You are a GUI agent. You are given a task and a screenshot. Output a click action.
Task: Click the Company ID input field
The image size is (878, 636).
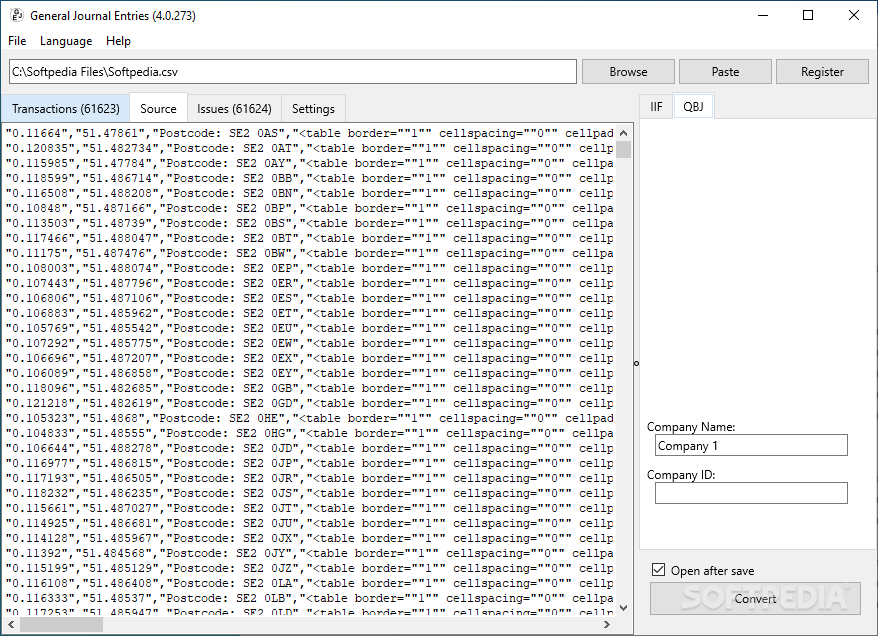[x=751, y=493]
